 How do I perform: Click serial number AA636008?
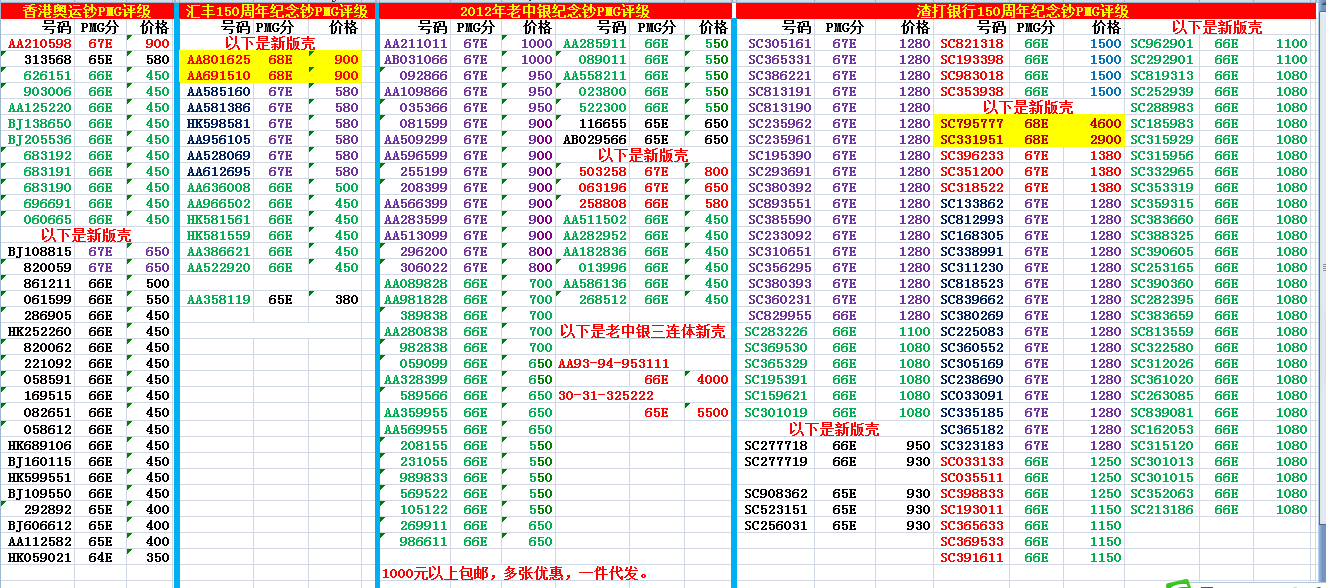coord(219,188)
